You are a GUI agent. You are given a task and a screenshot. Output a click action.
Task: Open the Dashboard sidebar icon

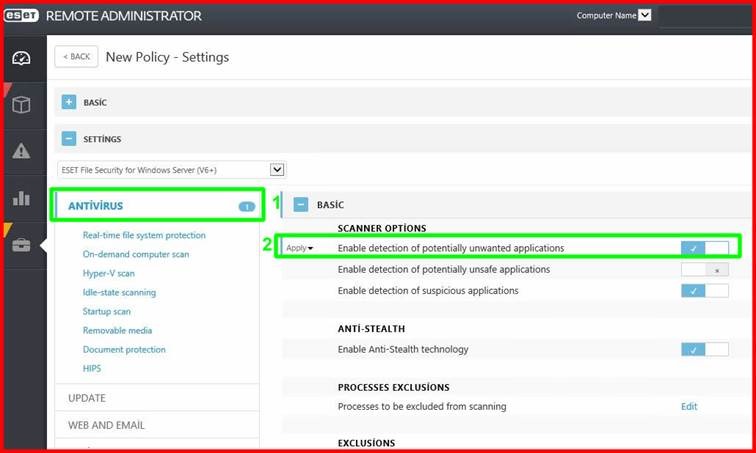click(x=21, y=58)
